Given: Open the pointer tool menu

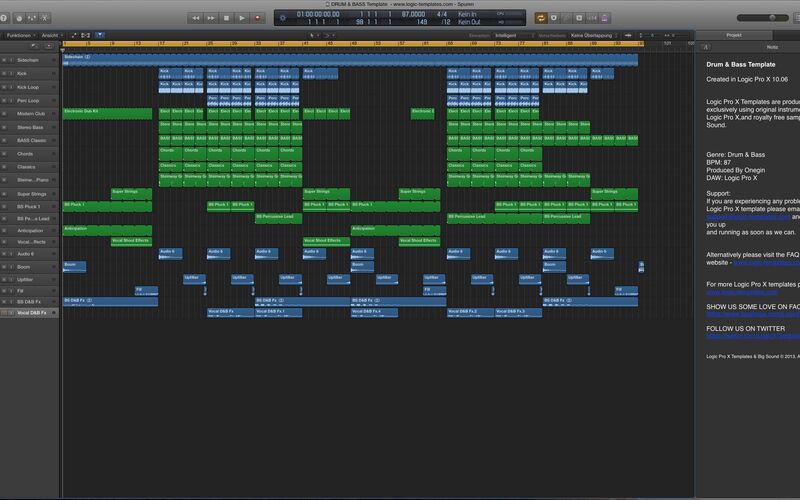Looking at the screenshot, I should [313, 35].
